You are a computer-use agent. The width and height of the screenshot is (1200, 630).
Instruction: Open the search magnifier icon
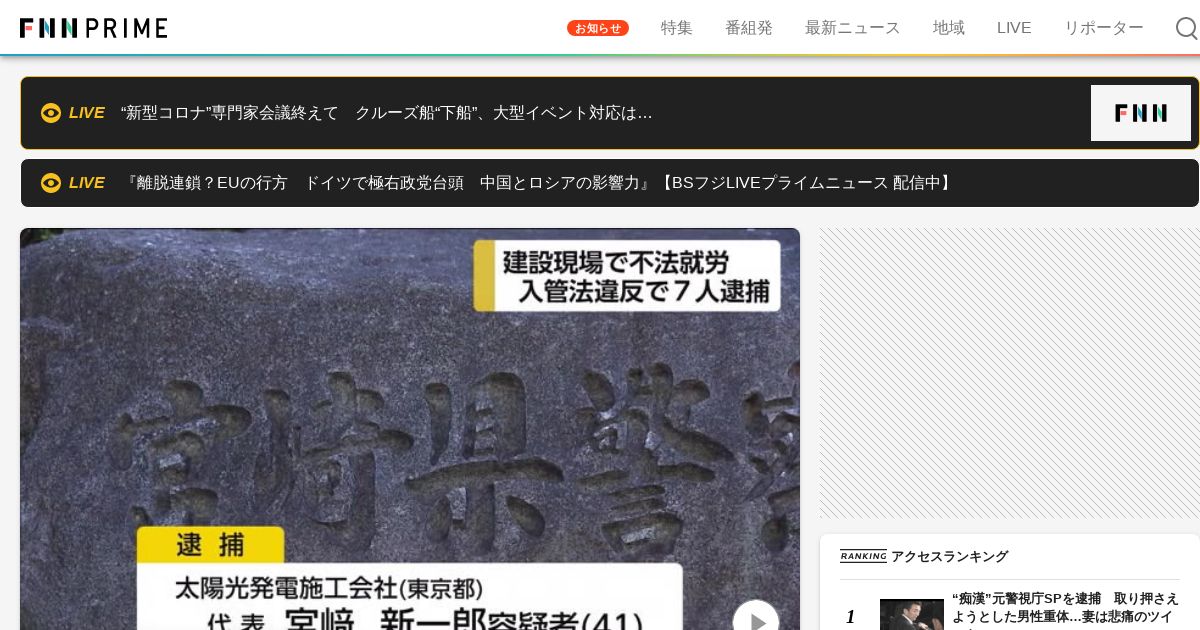1186,28
